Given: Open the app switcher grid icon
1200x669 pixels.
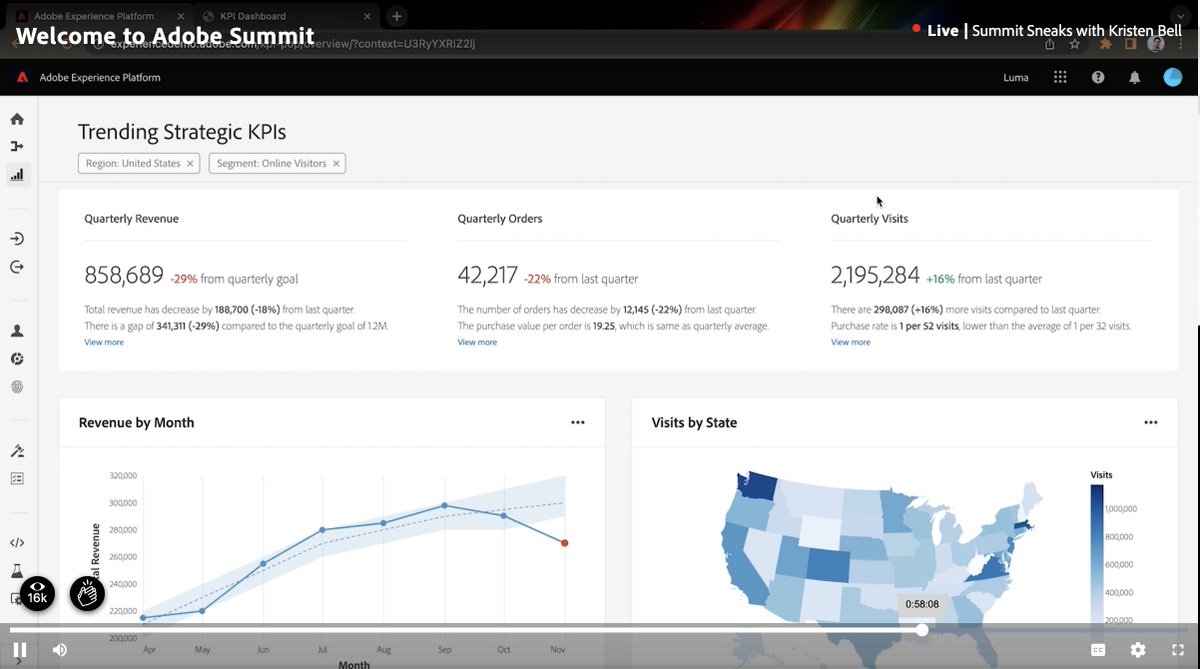Looking at the screenshot, I should tap(1061, 77).
